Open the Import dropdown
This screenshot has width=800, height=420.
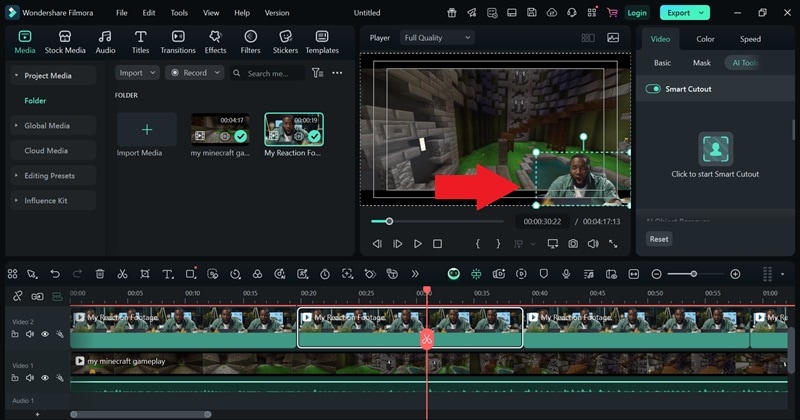pos(137,73)
